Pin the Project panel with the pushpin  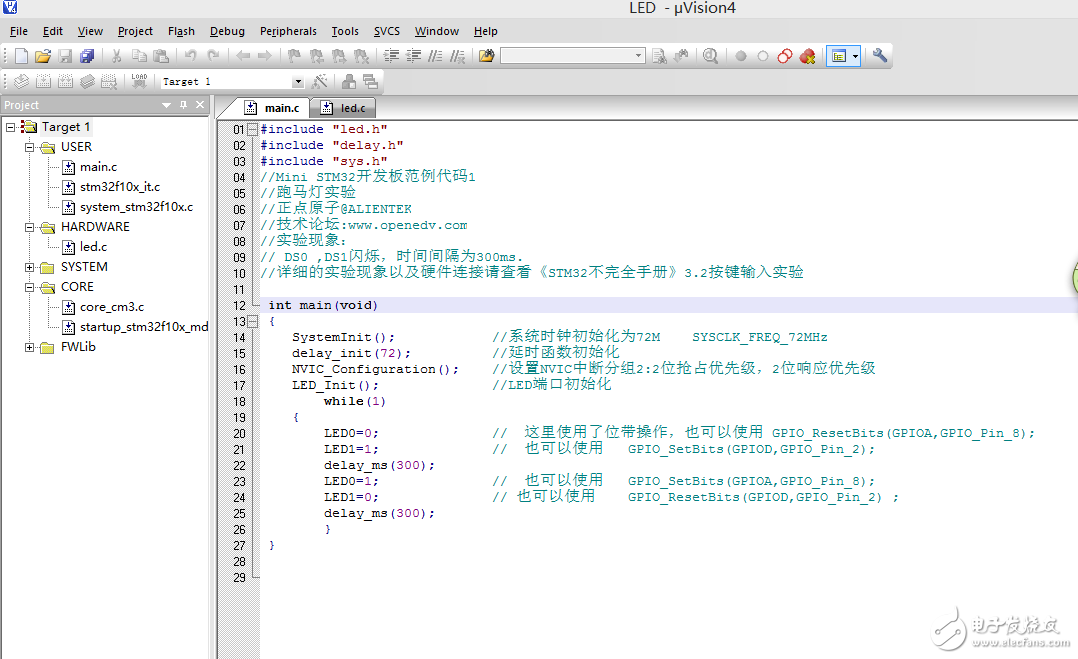tap(183, 105)
